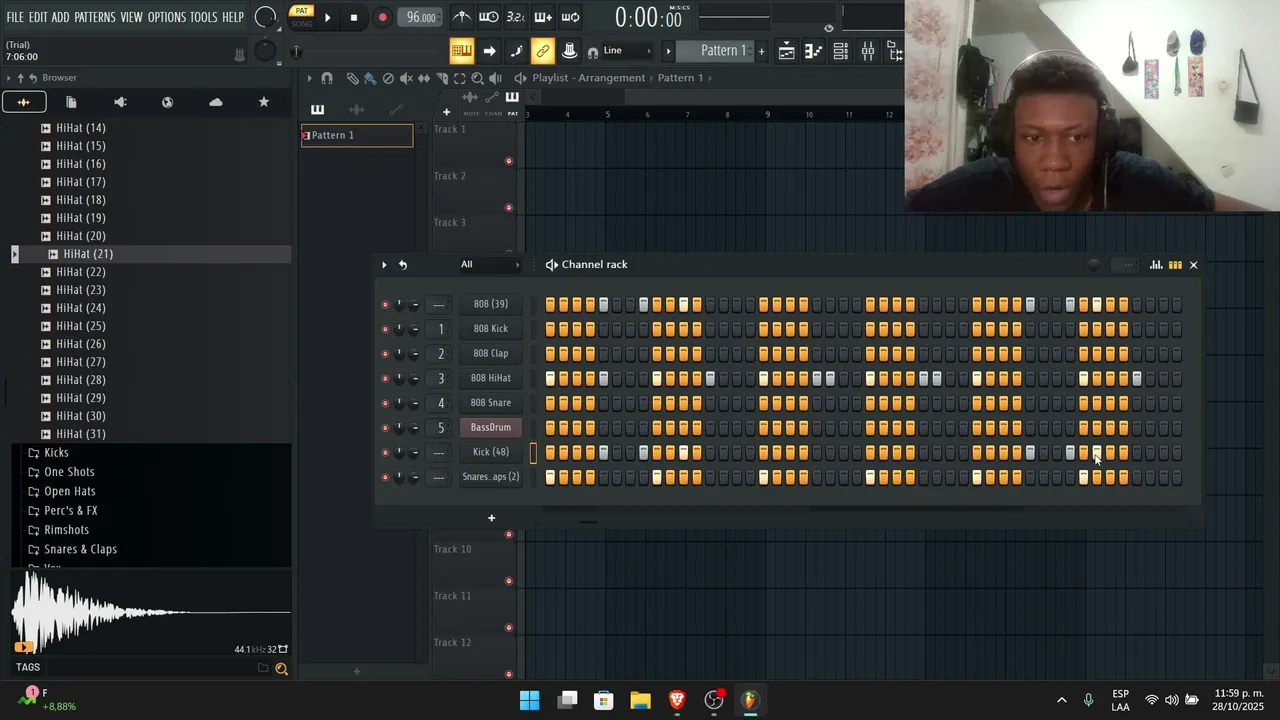Open the PATTERNS menu
Image resolution: width=1280 pixels, height=720 pixels.
tap(95, 17)
